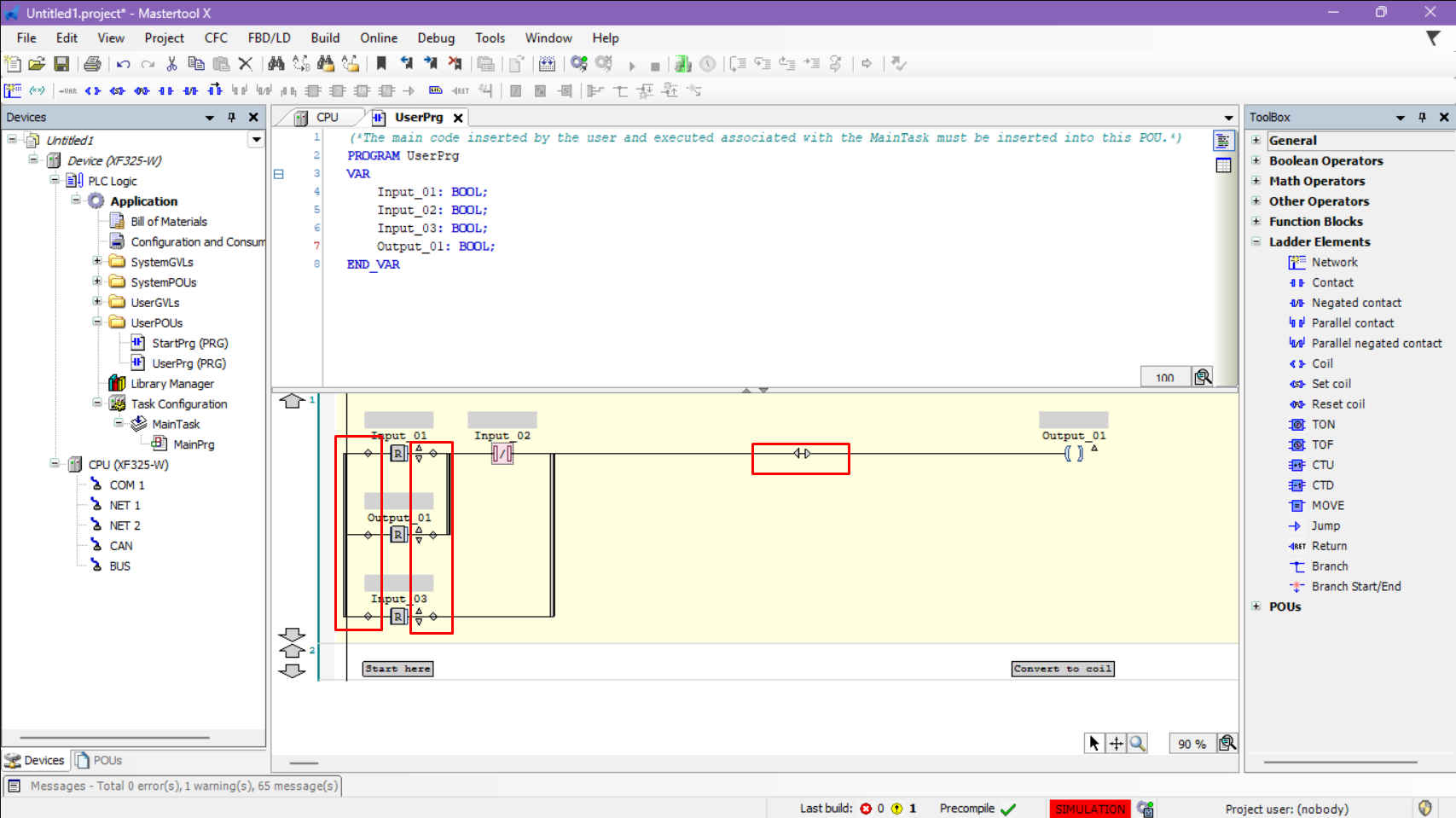Select the Coil element in ToolBox
The width and height of the screenshot is (1456, 818).
click(1321, 363)
